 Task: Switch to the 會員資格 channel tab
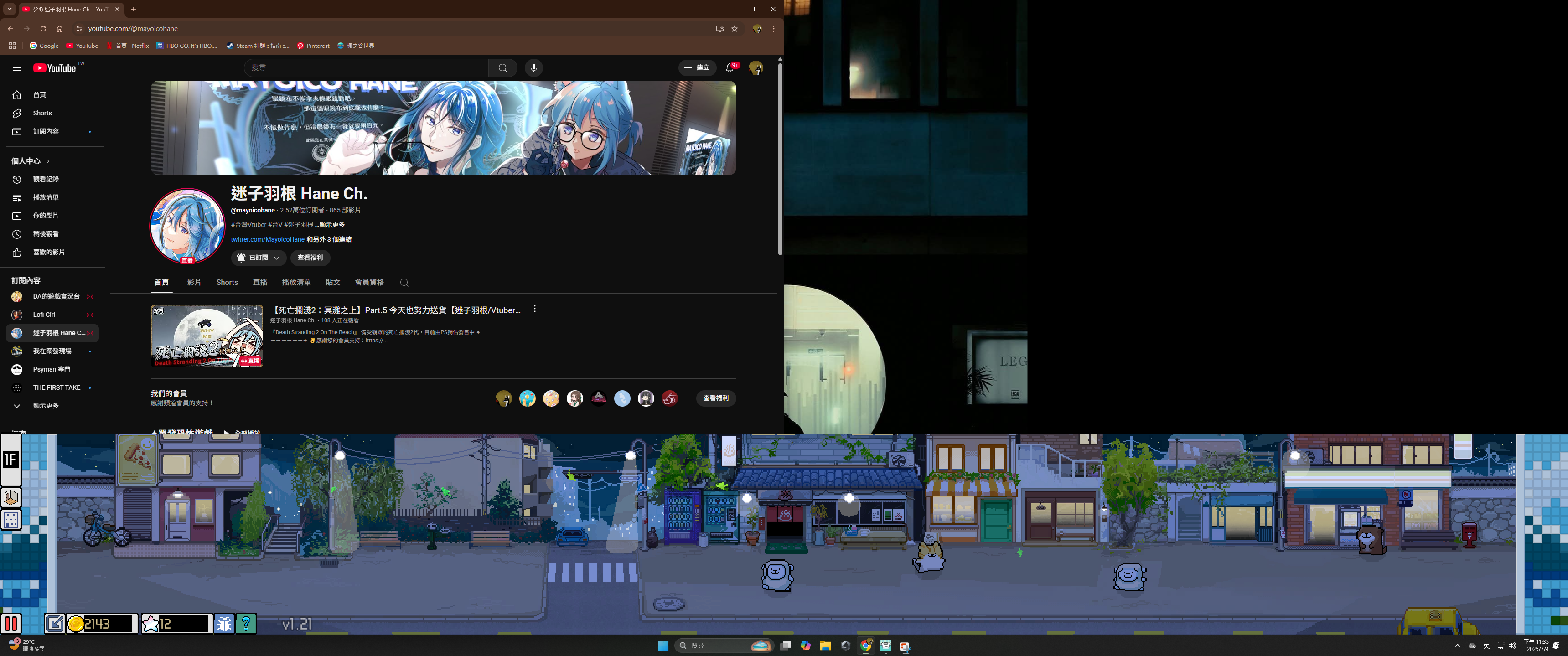tap(369, 282)
